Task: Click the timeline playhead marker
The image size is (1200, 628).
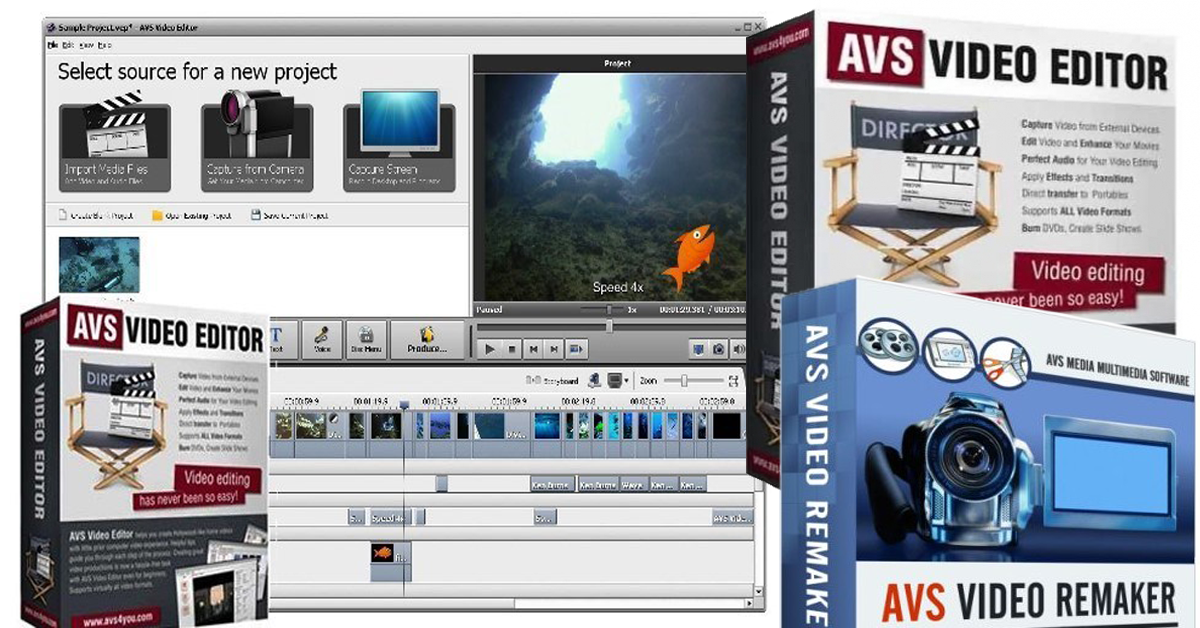Action: [404, 403]
